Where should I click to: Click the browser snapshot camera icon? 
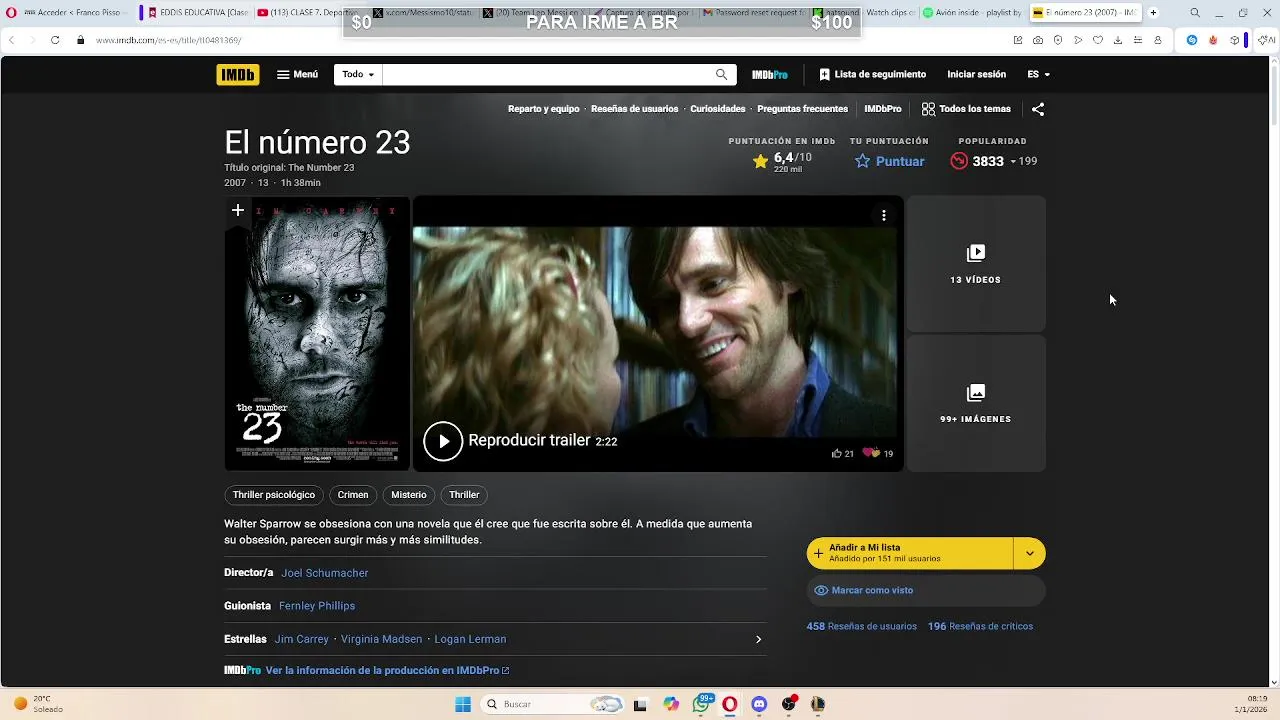click(x=1038, y=40)
